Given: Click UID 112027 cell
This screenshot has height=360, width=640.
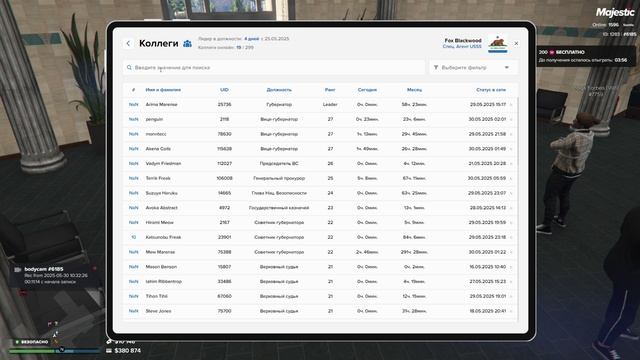Looking at the screenshot, I should 224,163.
